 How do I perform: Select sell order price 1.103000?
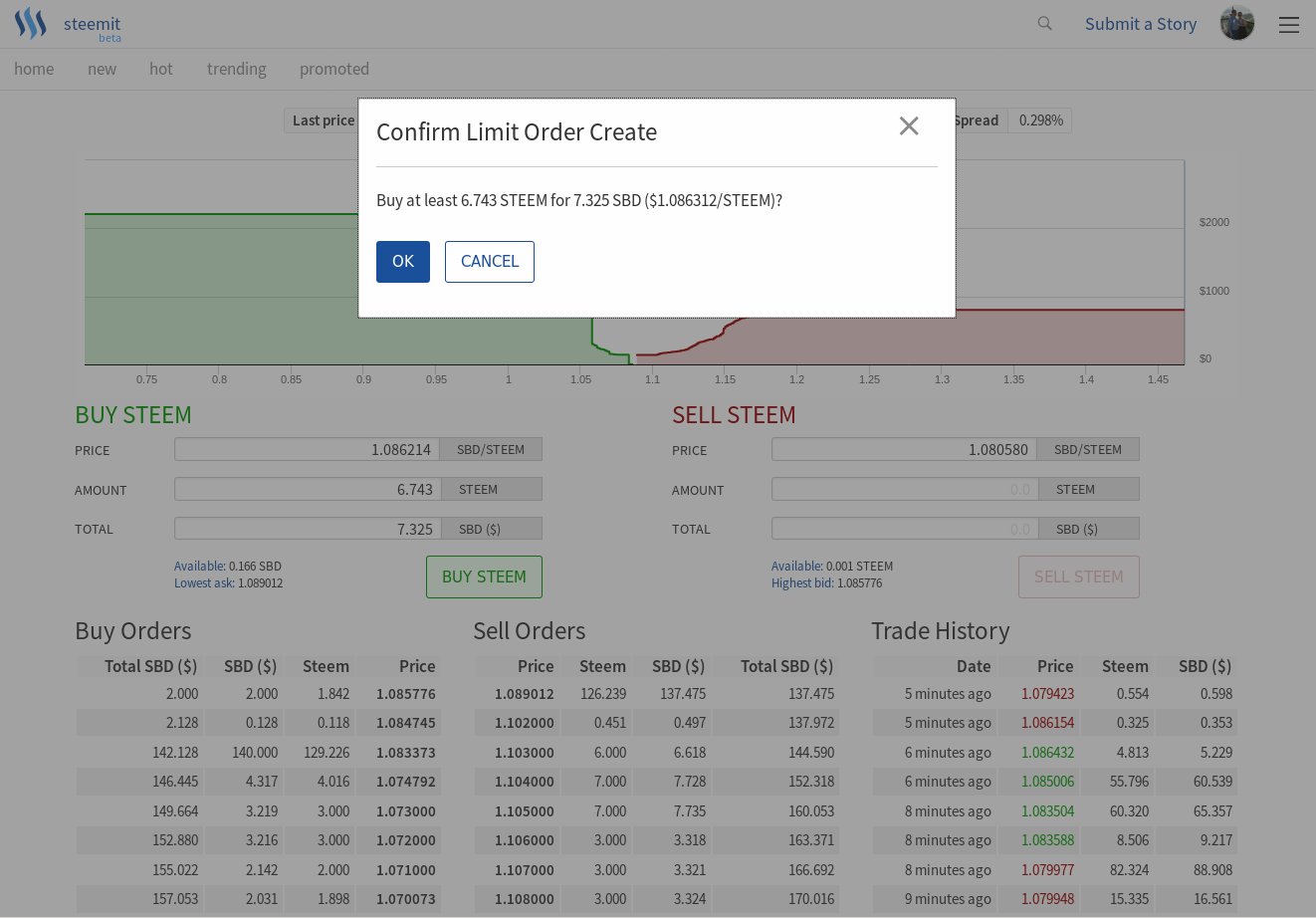pos(525,753)
